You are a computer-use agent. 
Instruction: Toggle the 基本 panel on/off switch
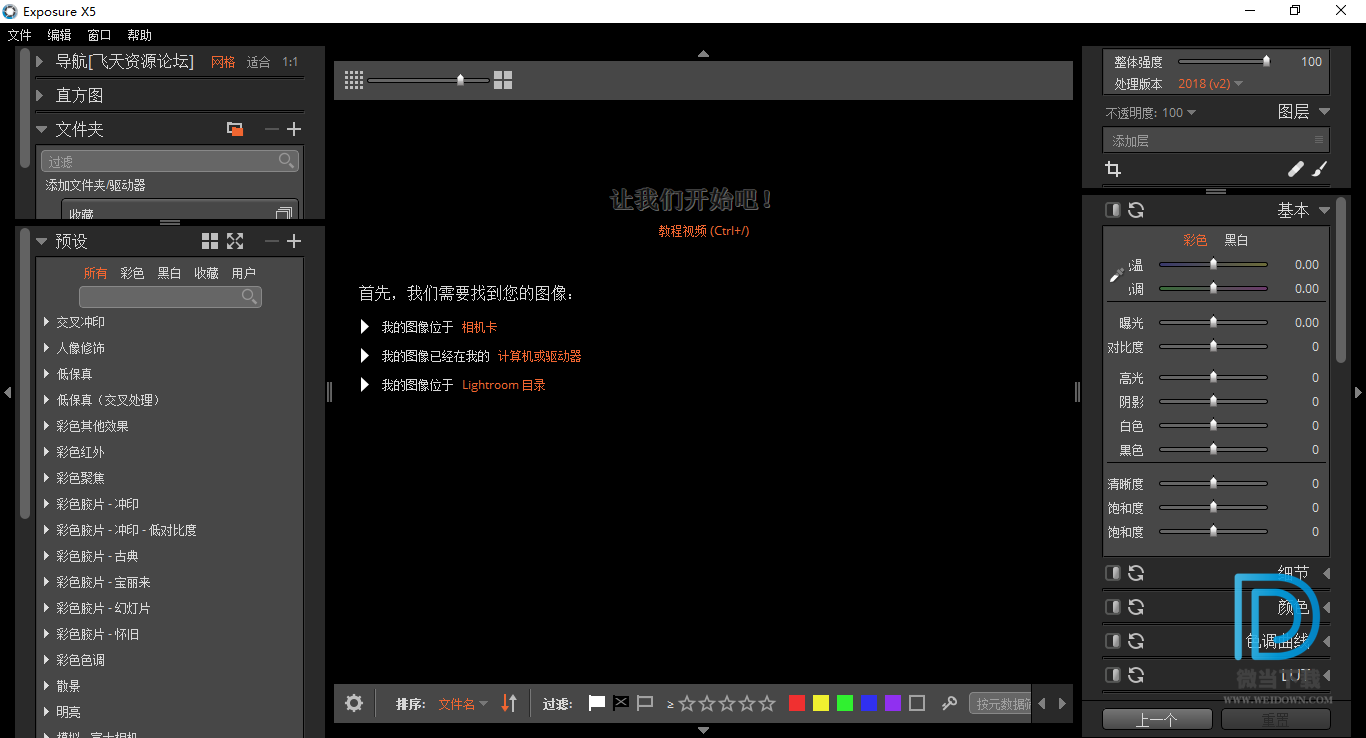click(1112, 210)
